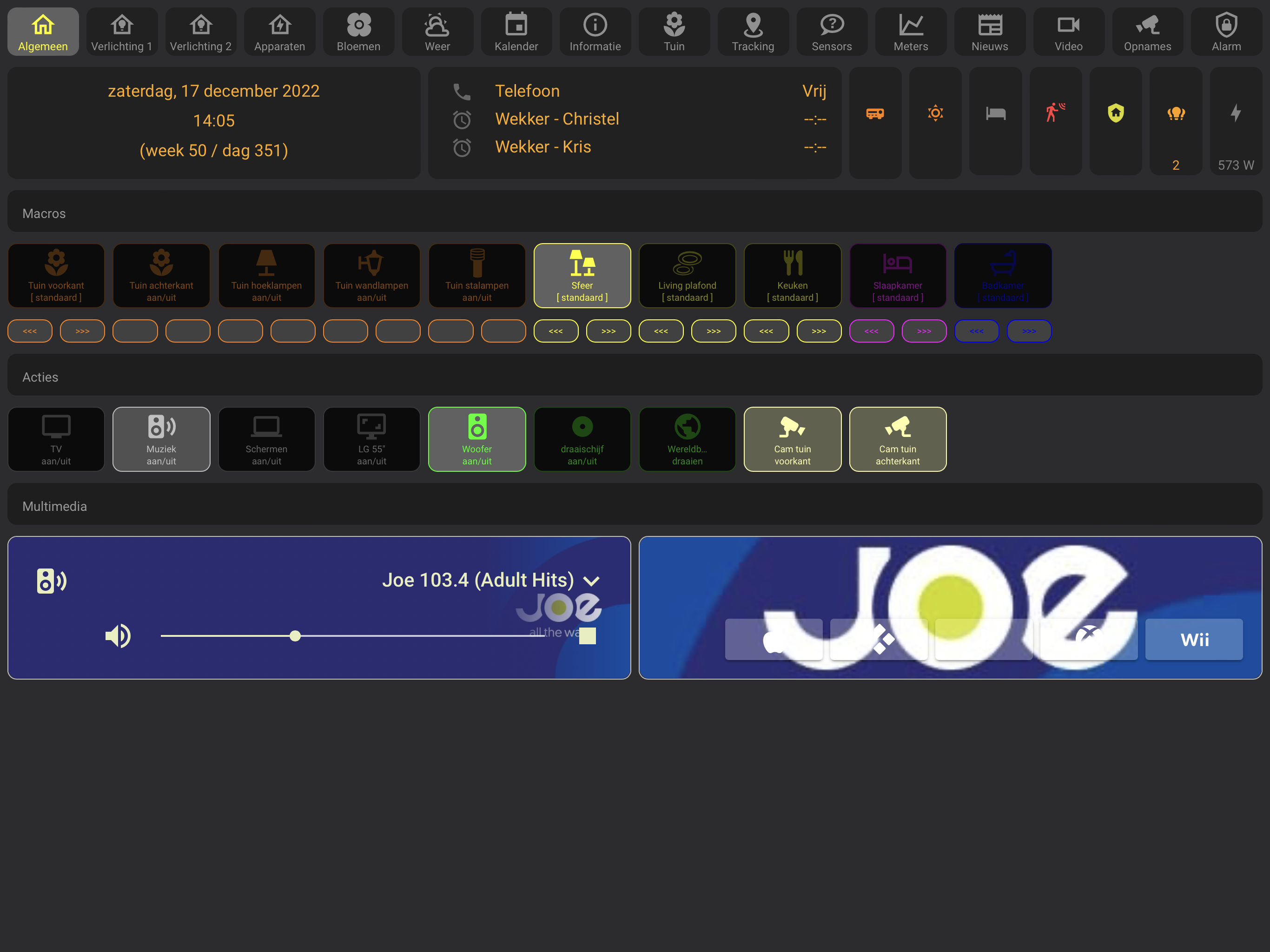Toggle Living plafond standaard macro

point(687,276)
